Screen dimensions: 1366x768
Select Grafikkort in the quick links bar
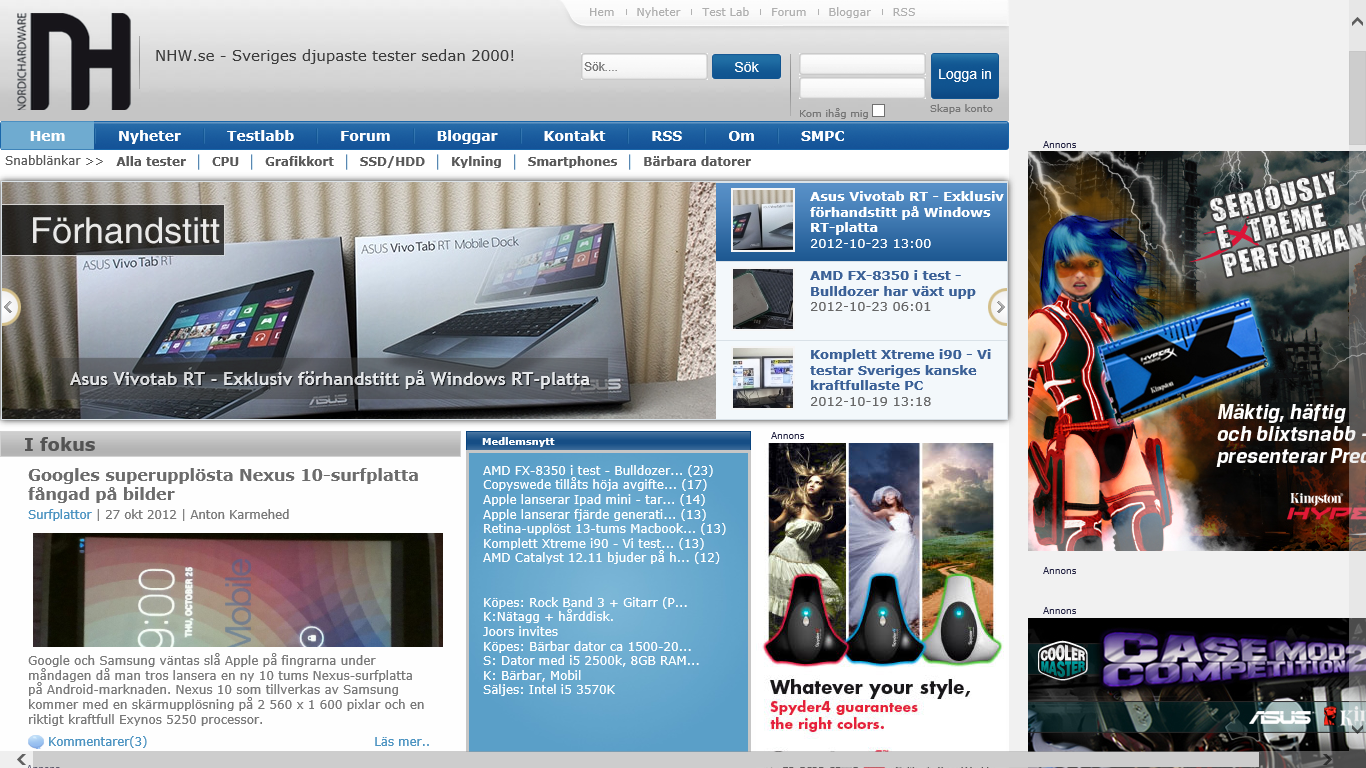(299, 161)
